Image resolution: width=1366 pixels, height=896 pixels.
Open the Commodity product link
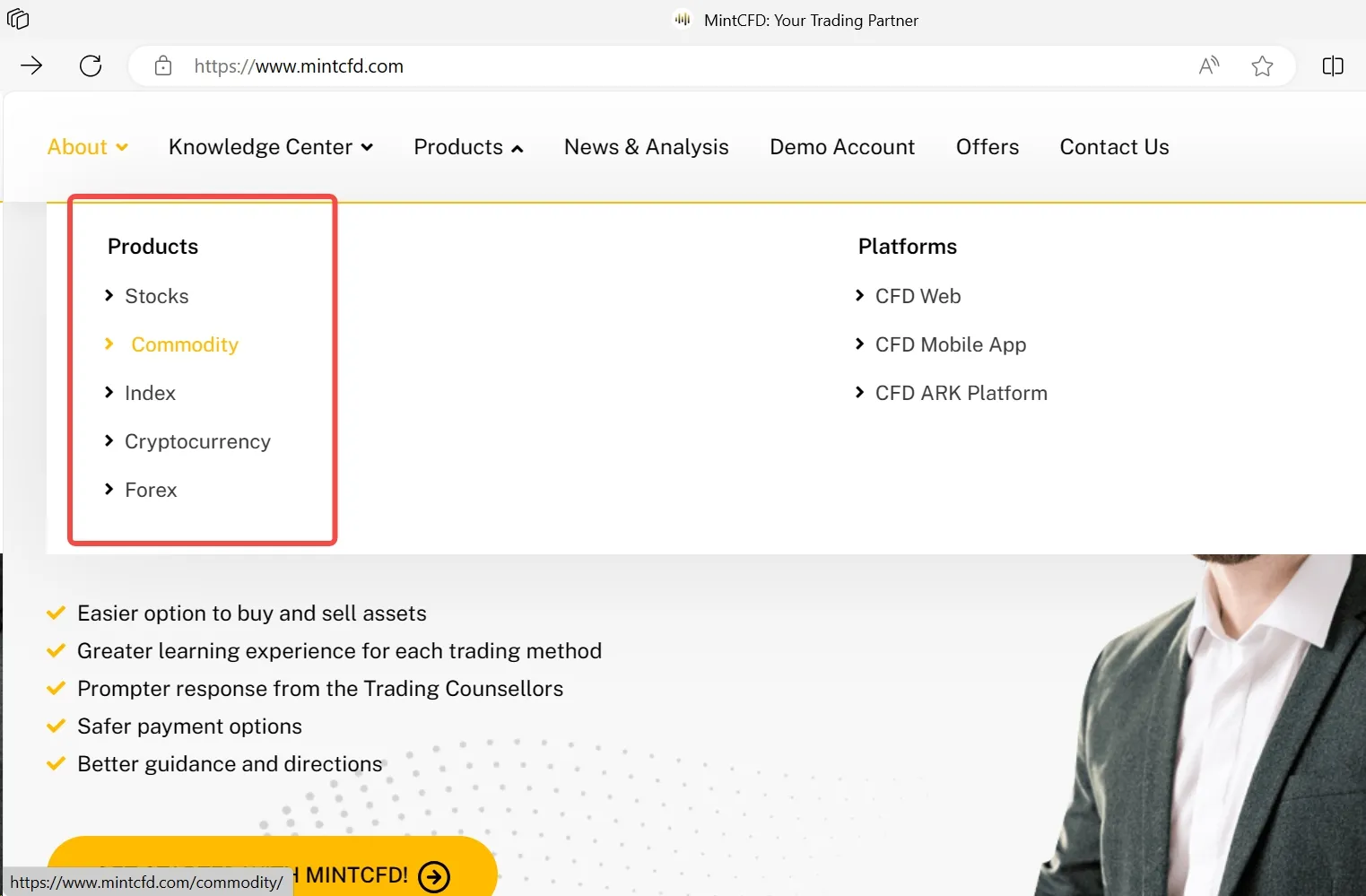[x=185, y=344]
